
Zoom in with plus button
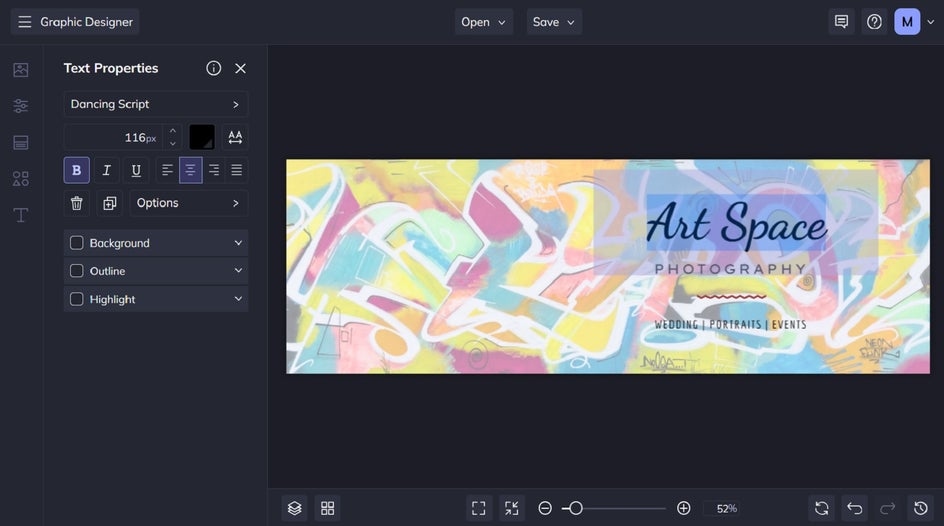683,509
